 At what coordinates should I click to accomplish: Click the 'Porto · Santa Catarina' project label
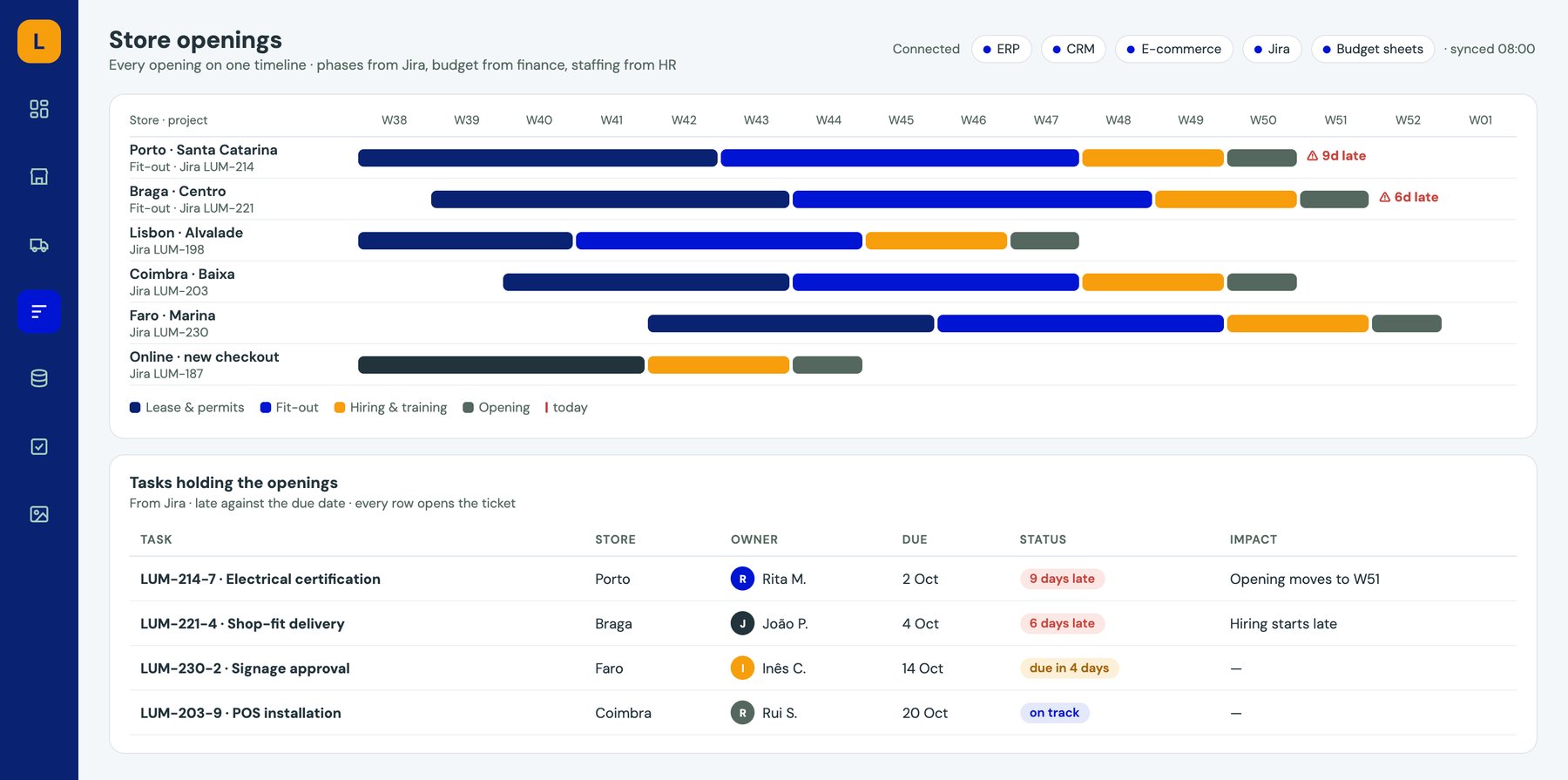click(x=204, y=150)
